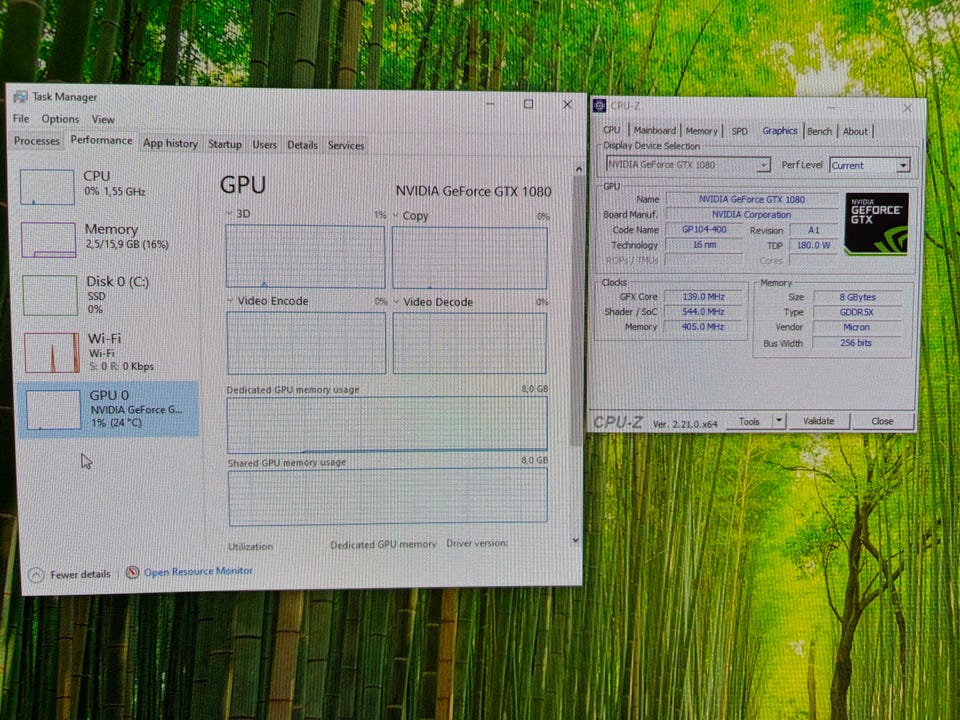Open the Options menu in Task Manager

tap(60, 119)
